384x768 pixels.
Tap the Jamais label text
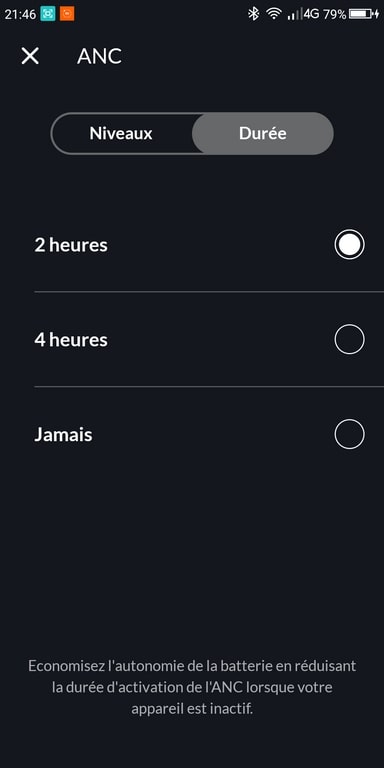point(63,434)
